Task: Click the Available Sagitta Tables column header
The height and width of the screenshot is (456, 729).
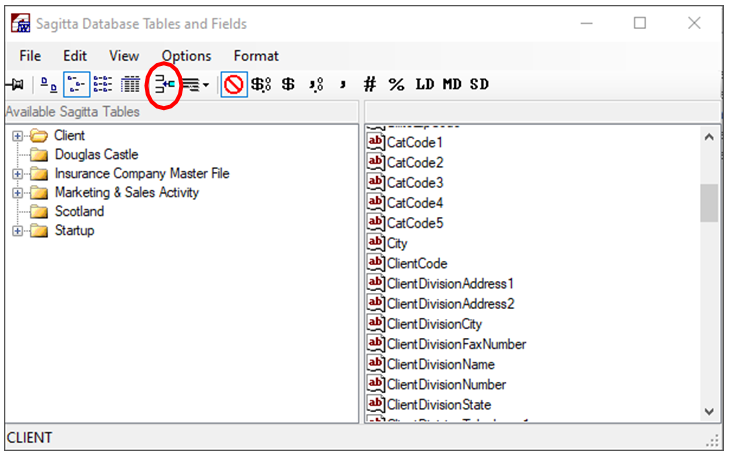Action: click(x=181, y=112)
